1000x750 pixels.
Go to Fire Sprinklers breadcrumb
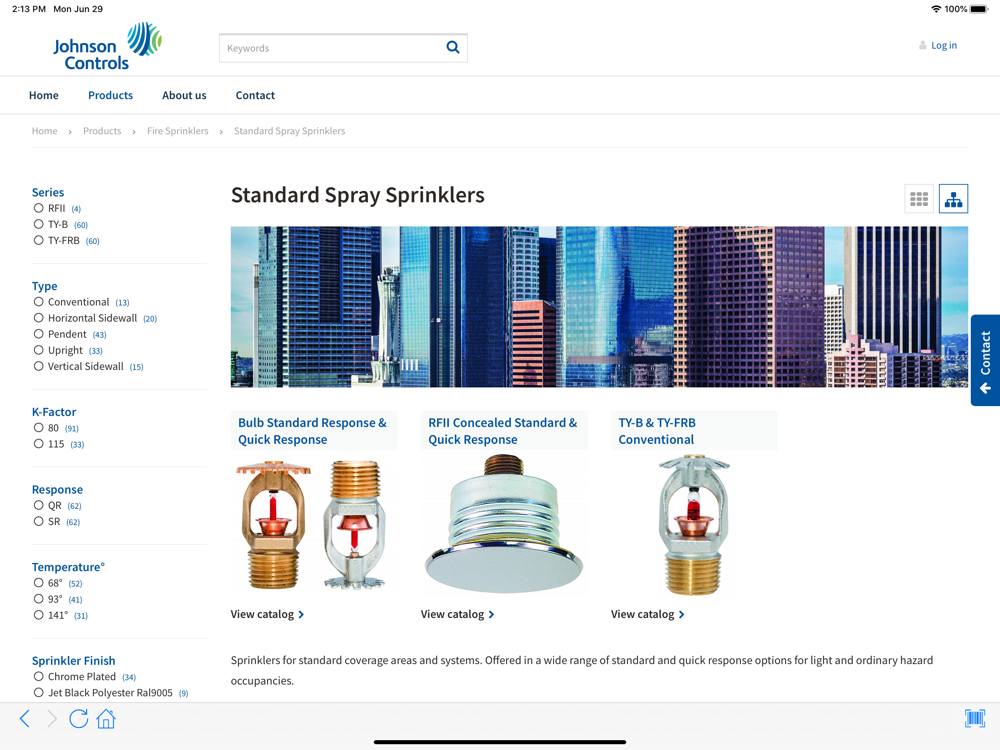click(x=177, y=131)
